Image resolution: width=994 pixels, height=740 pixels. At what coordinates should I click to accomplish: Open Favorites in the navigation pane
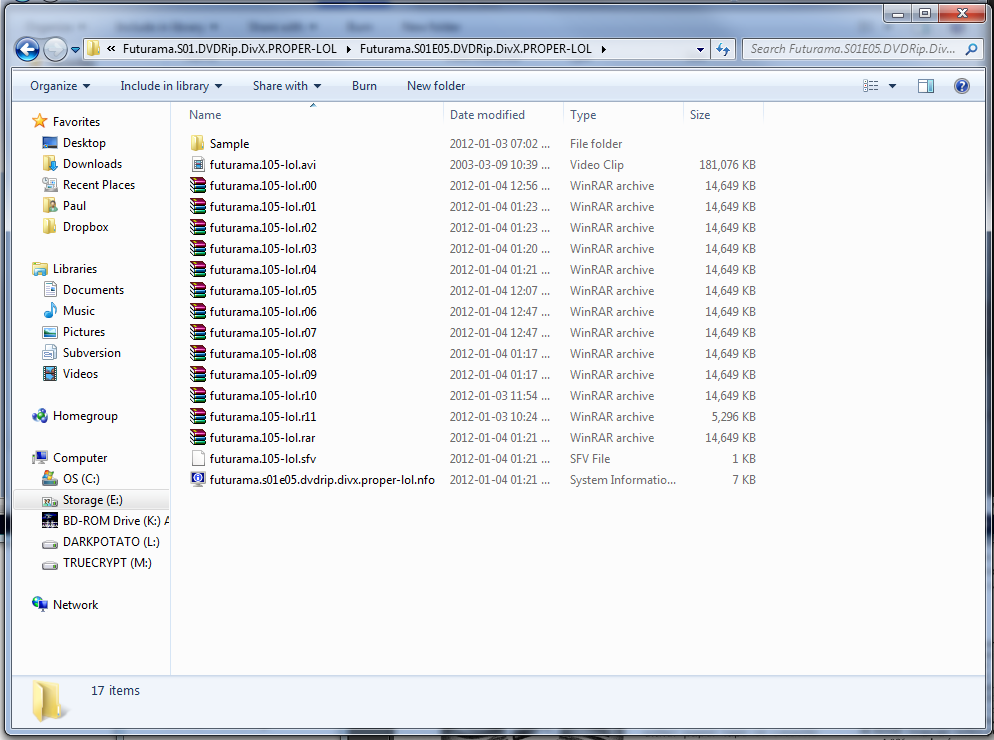click(76, 122)
